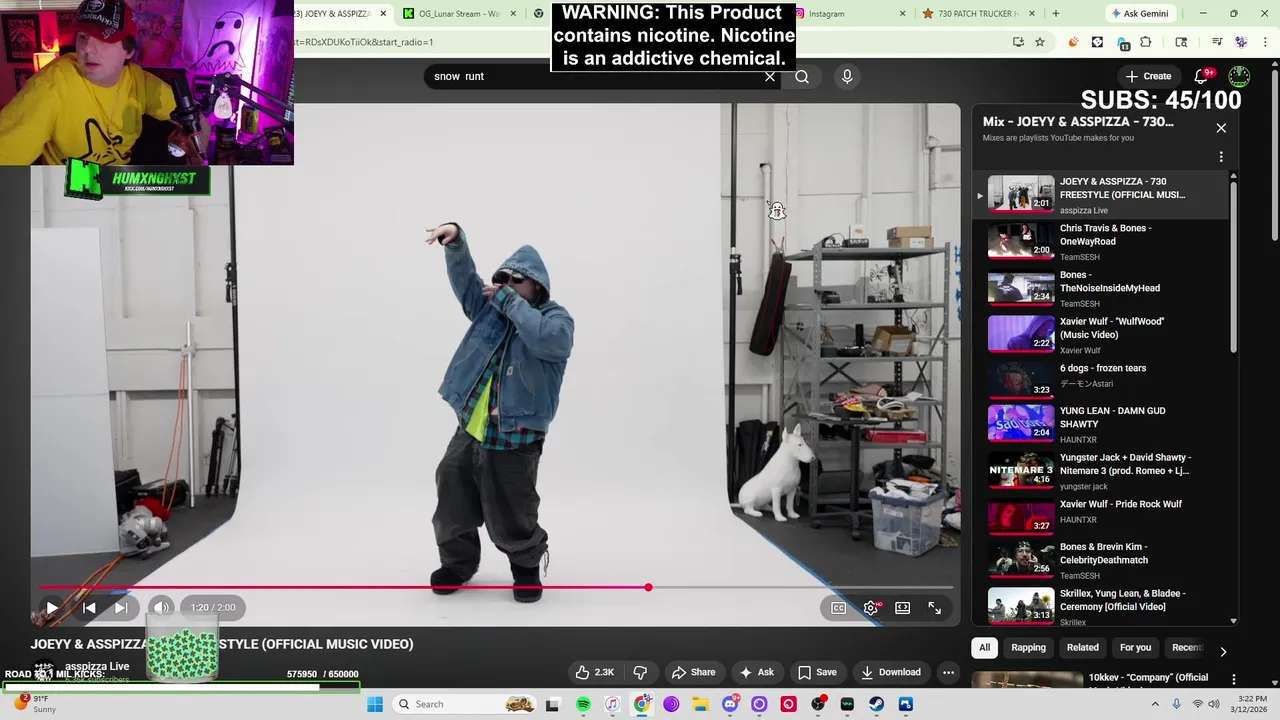Play YUNG LEAN - DAMN GUD SHAWTY
Screen dimensions: 1280x720
click(x=1100, y=424)
